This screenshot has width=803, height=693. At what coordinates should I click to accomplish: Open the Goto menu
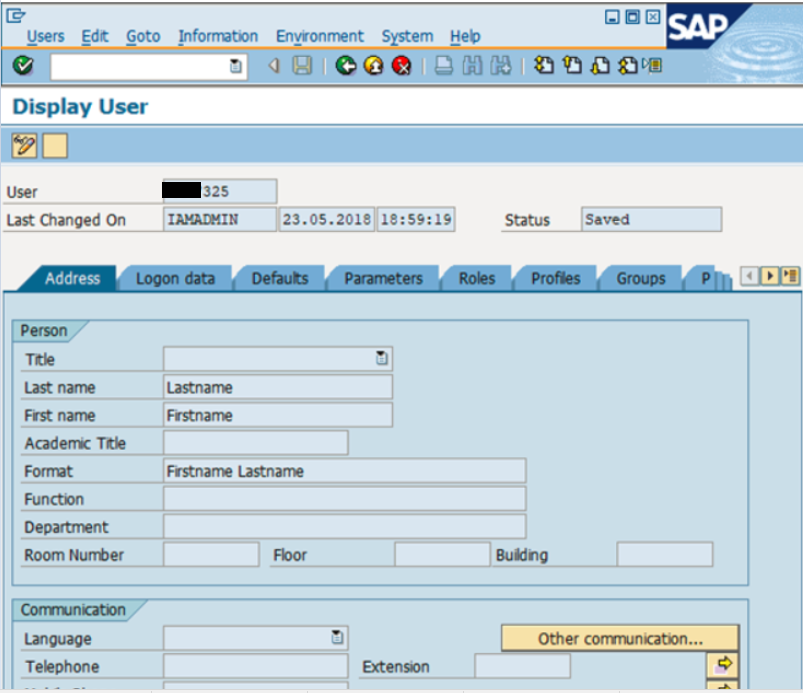click(x=143, y=36)
